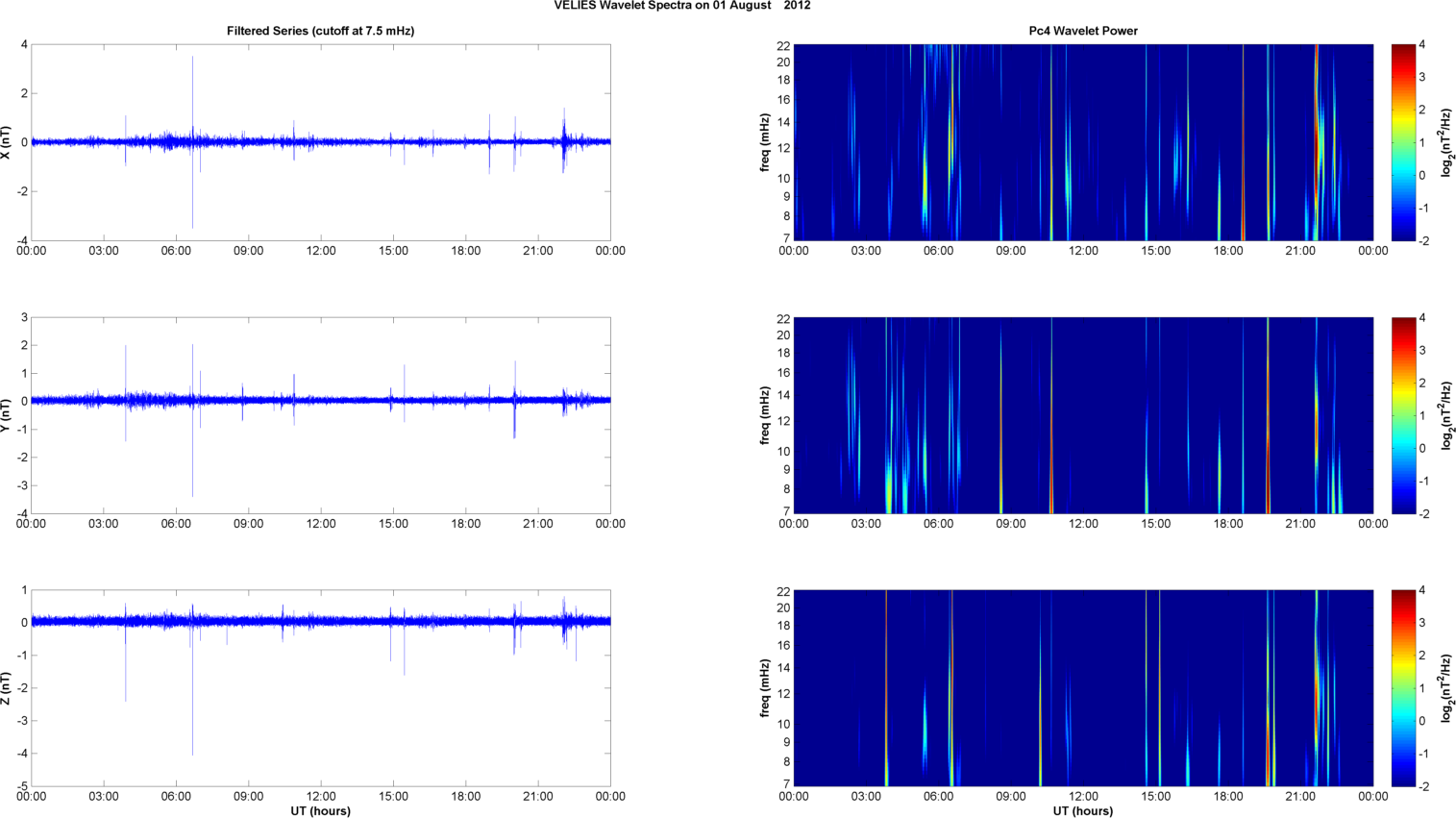
Task: Click the Z (nT) axis label
Action: [x=8, y=688]
